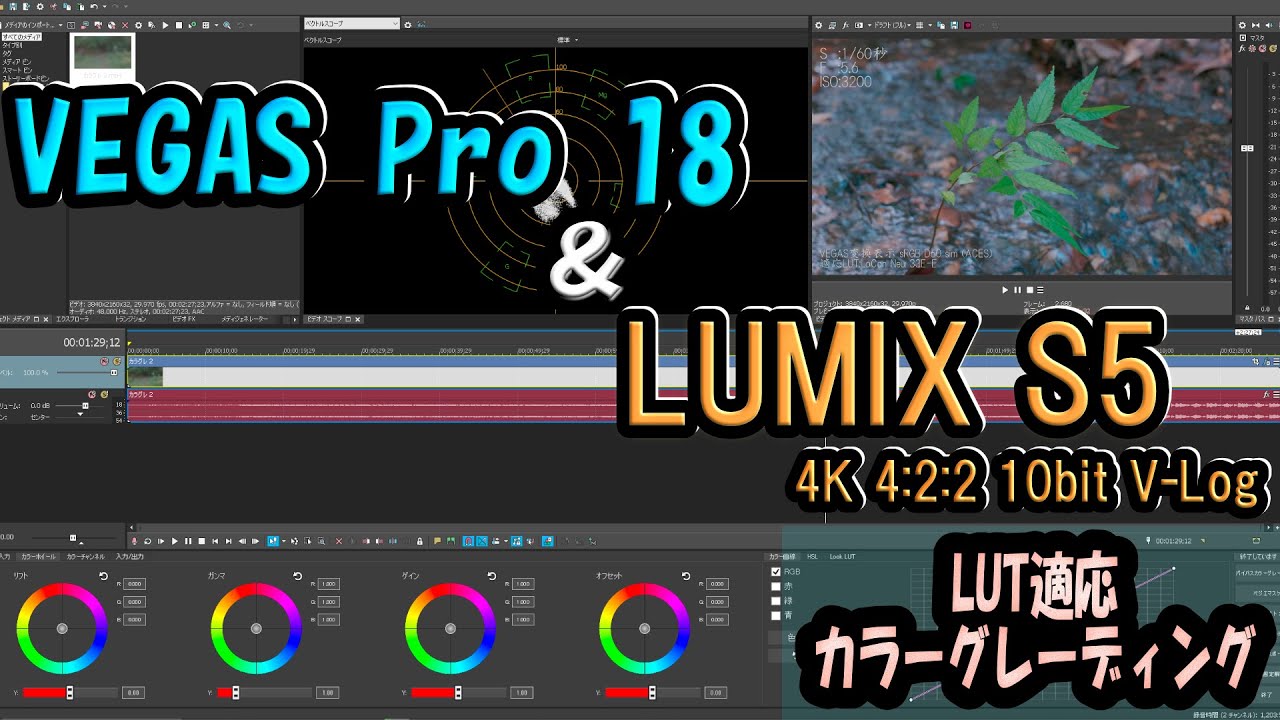This screenshot has width=1280, height=720.
Task: Delete selection with the red X icon
Action: (x=339, y=541)
